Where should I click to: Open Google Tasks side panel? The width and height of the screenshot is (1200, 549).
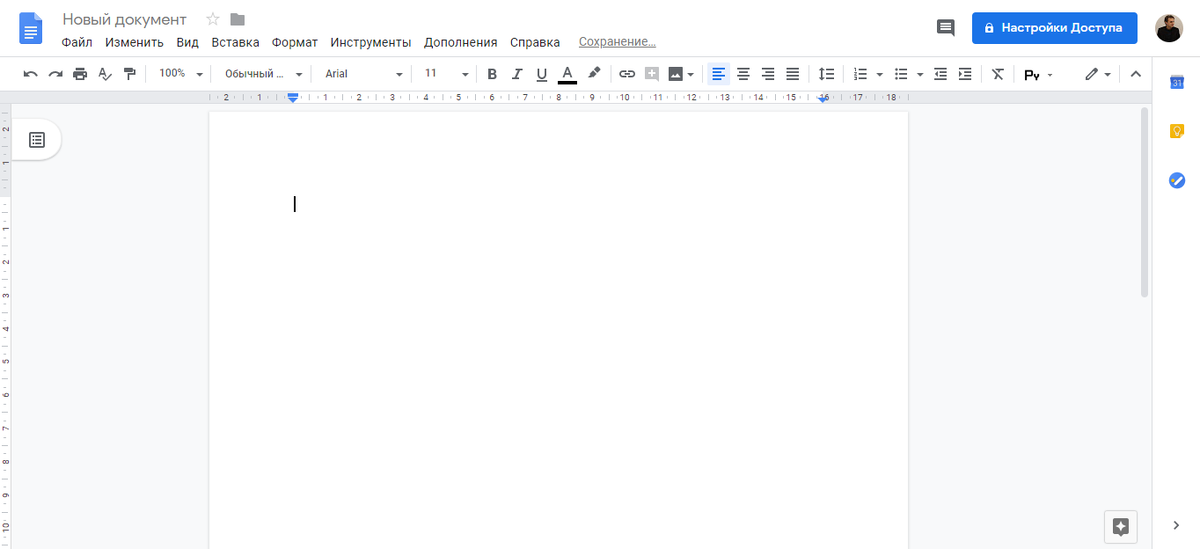point(1177,180)
